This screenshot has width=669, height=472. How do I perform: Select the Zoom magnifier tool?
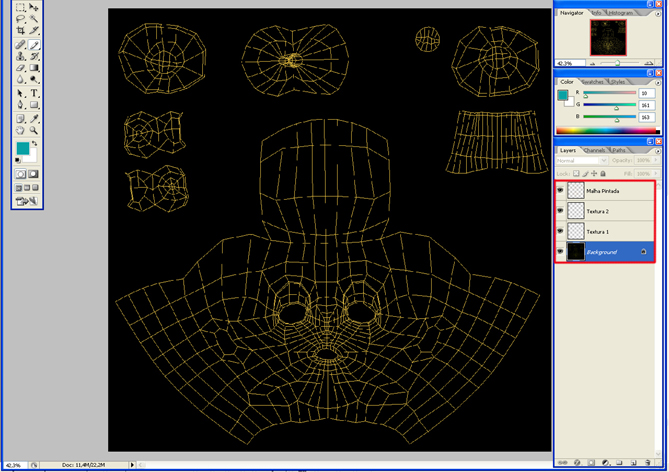click(x=34, y=130)
